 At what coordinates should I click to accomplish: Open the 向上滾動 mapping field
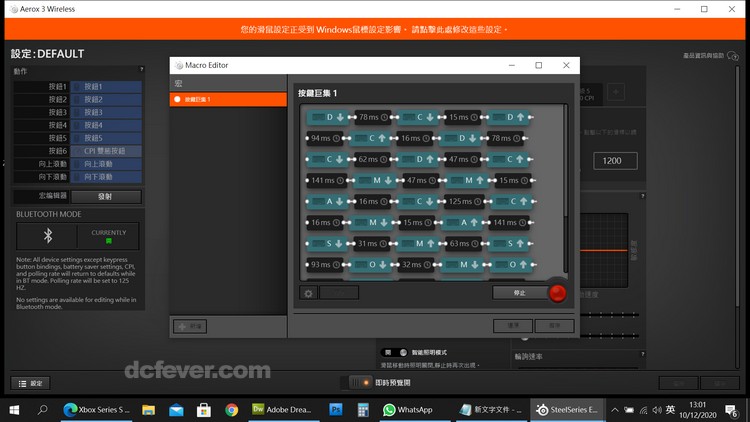106,164
